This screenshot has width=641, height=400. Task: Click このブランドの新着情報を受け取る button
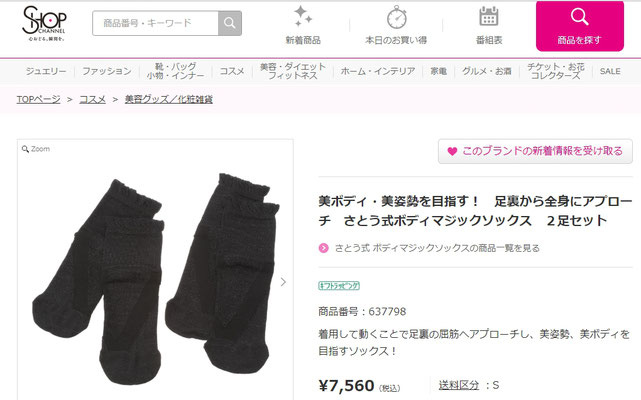click(535, 151)
